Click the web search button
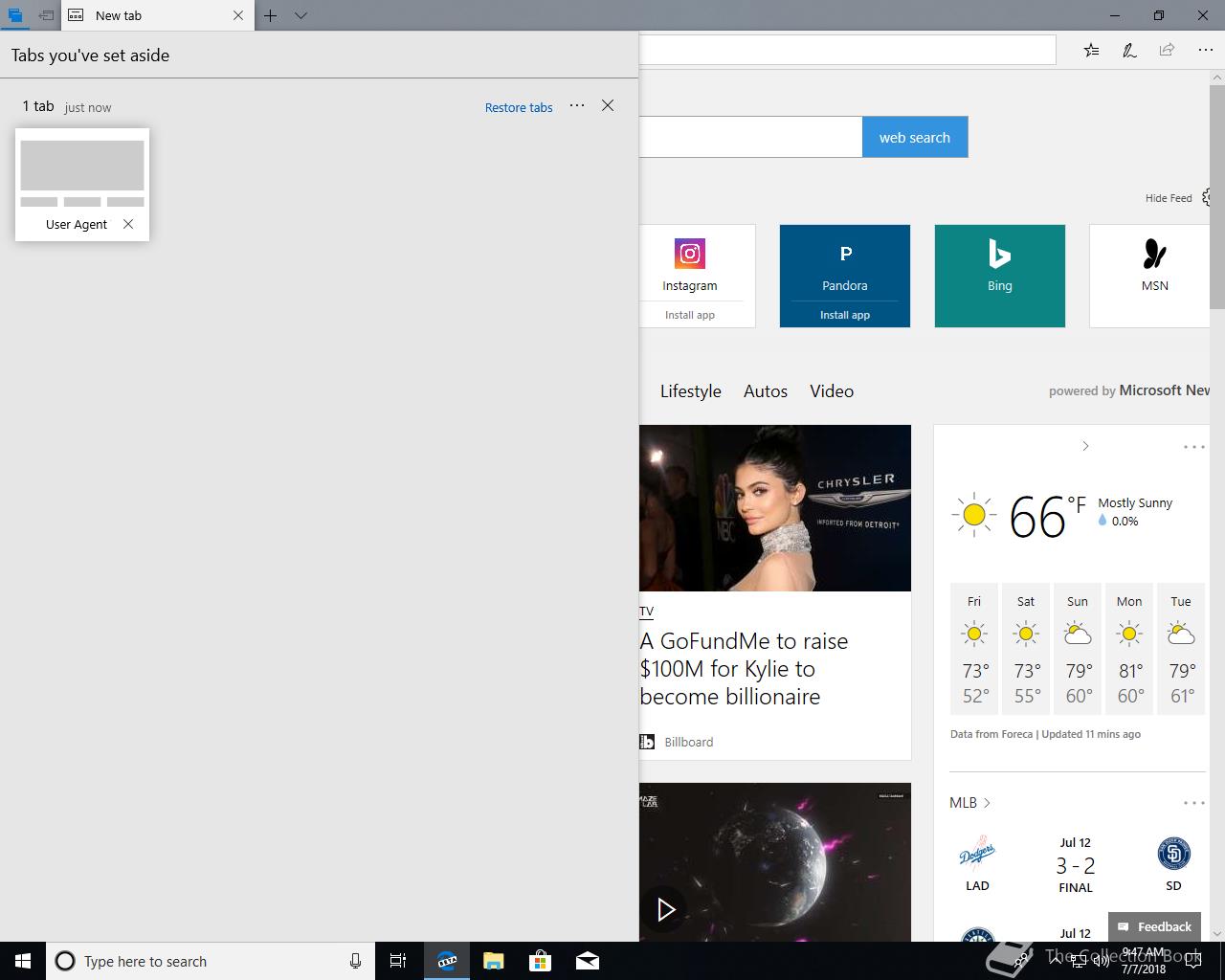The image size is (1225, 980). (x=915, y=137)
